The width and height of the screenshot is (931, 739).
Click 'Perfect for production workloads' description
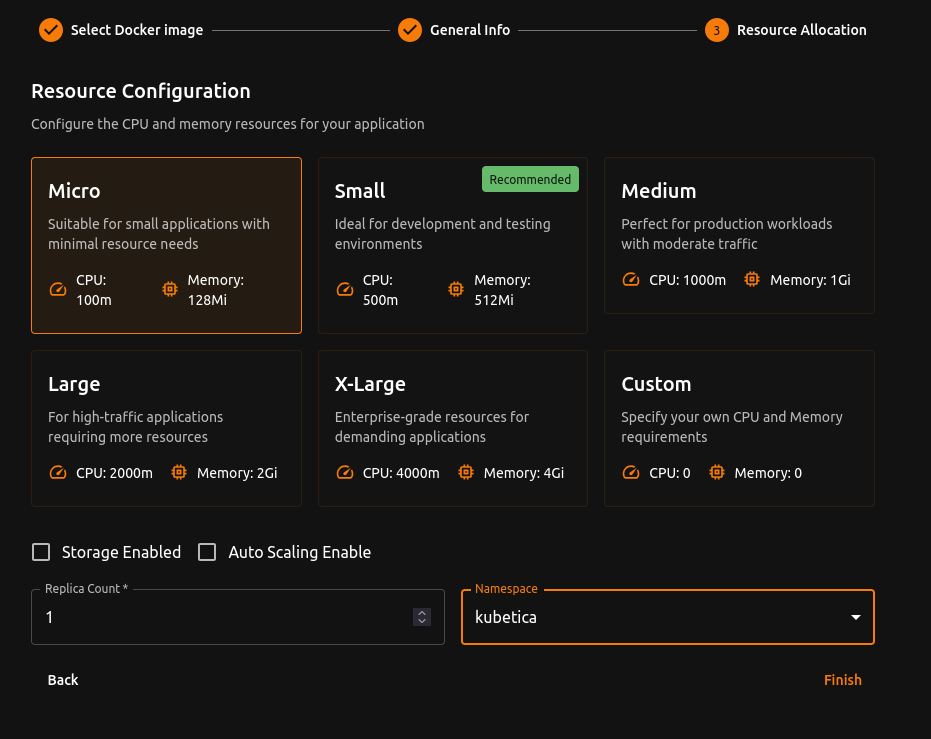tap(727, 234)
